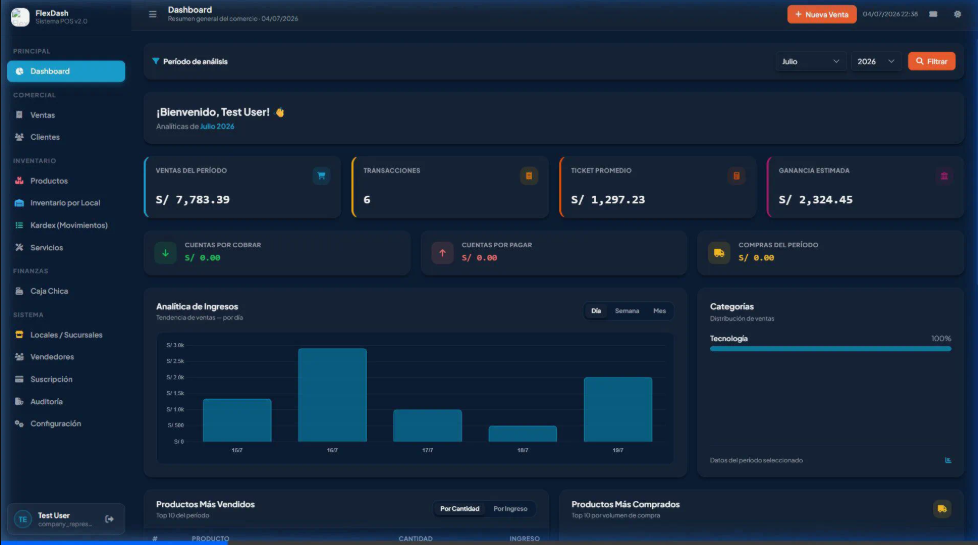This screenshot has height=545, width=978.
Task: Switch income chart to Día view
Action: 596,311
